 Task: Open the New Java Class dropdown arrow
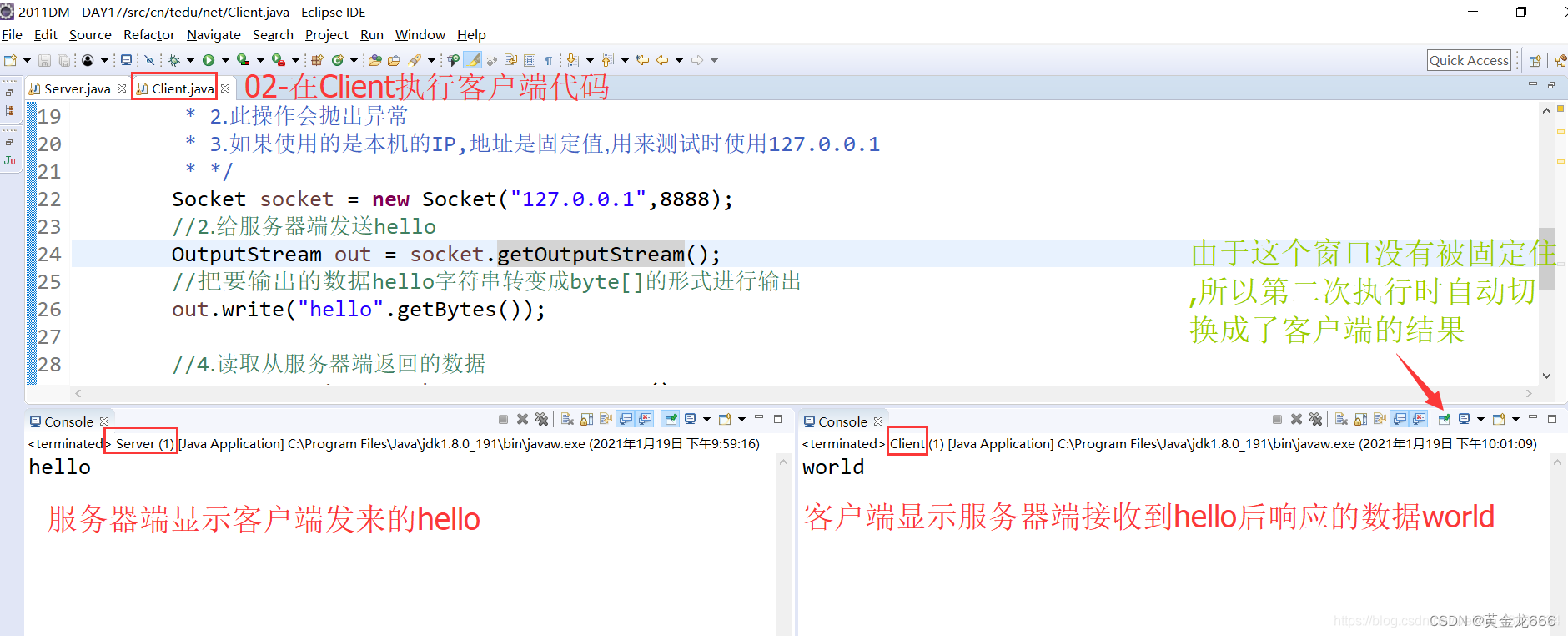pos(354,60)
